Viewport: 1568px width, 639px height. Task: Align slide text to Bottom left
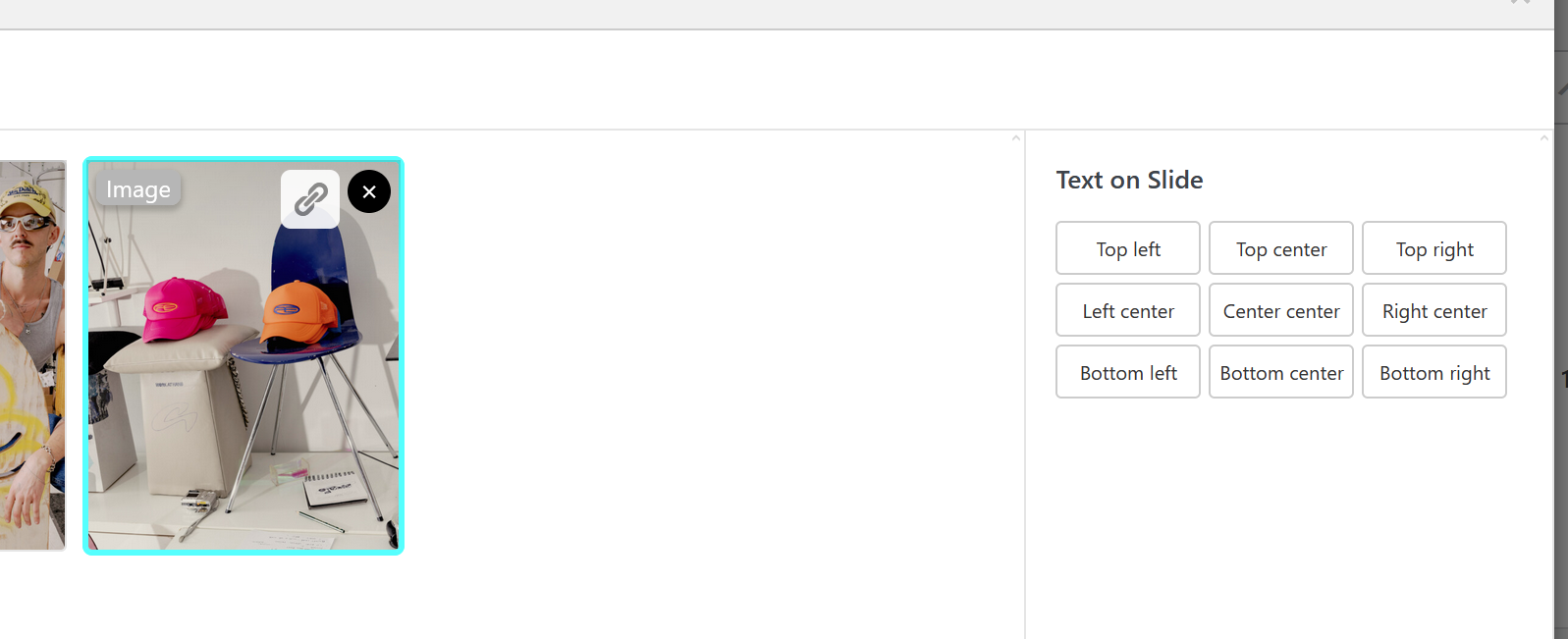point(1128,372)
